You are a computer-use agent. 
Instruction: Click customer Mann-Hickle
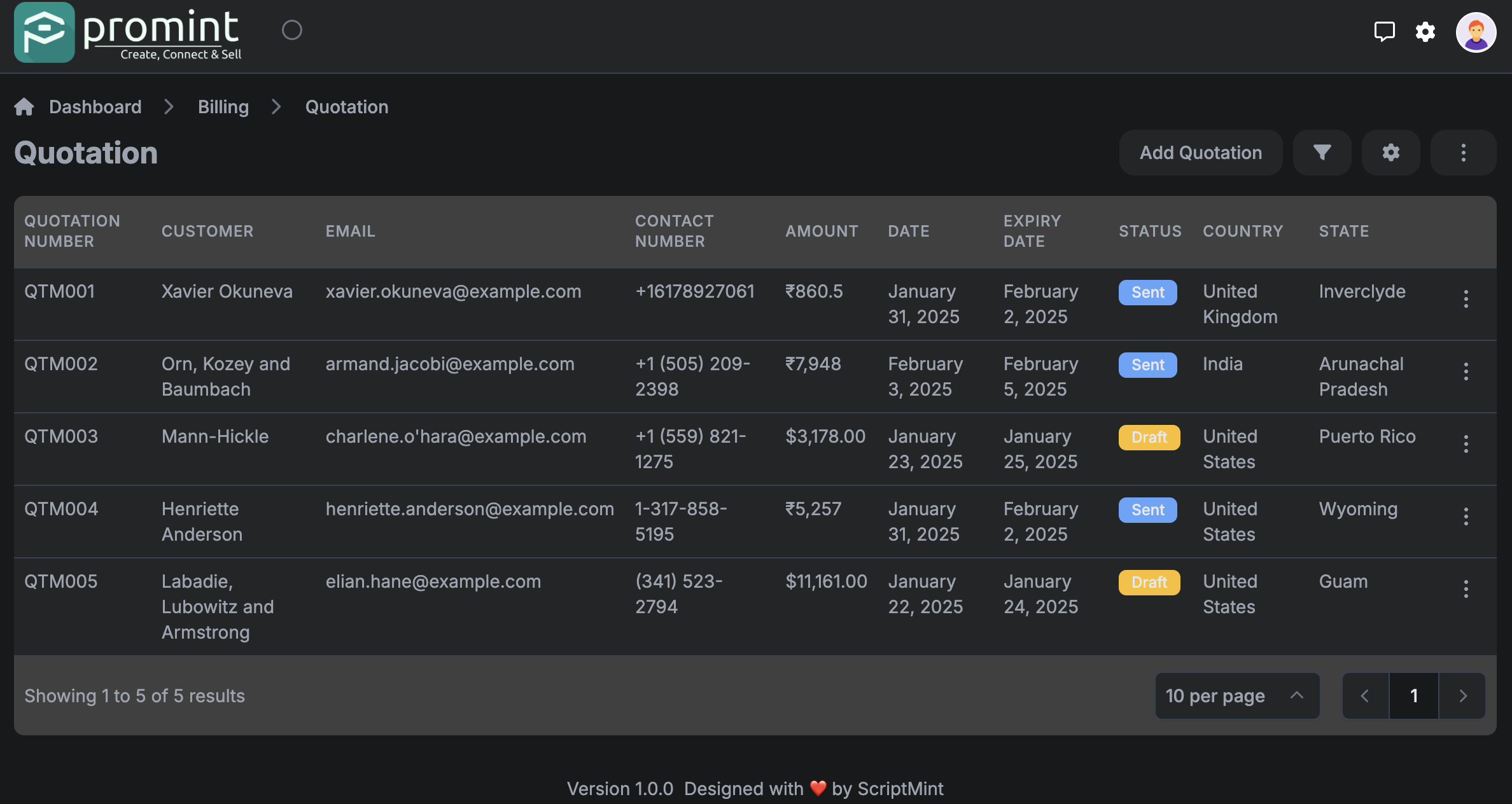(214, 436)
